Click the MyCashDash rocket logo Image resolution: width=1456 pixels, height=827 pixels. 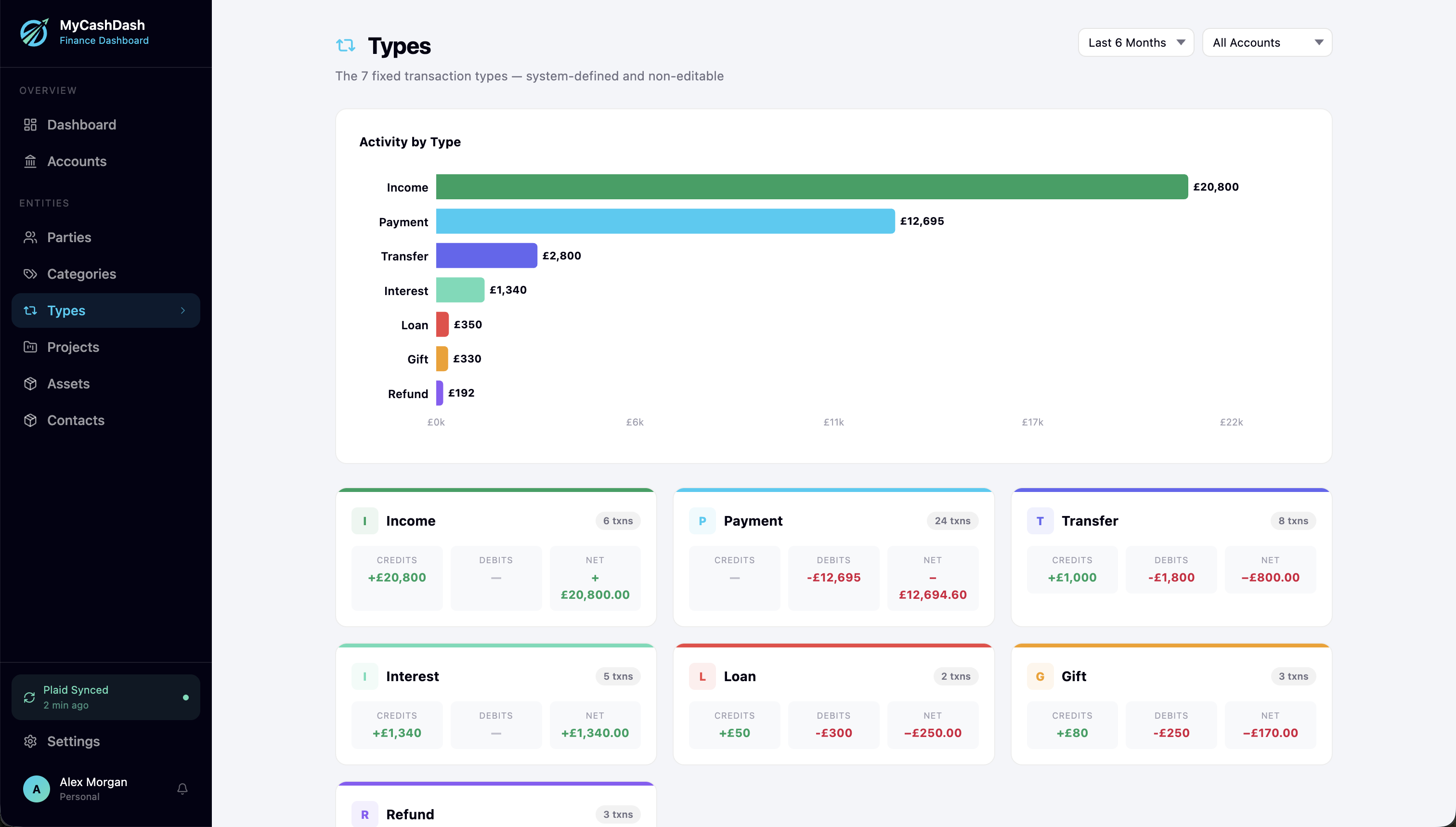[x=34, y=32]
